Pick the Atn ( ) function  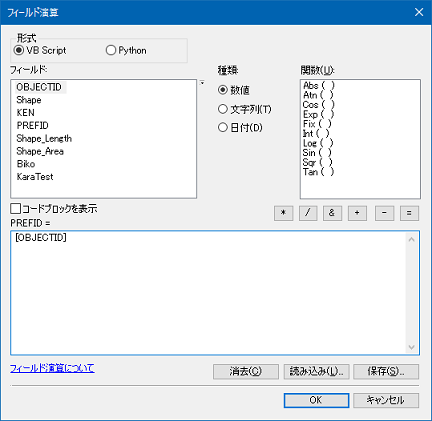pos(318,95)
